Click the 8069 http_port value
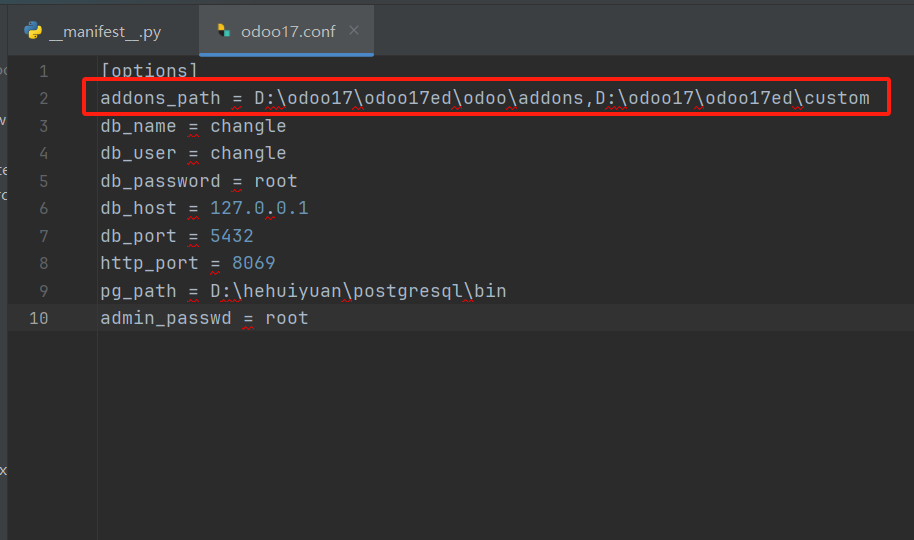 [x=254, y=263]
